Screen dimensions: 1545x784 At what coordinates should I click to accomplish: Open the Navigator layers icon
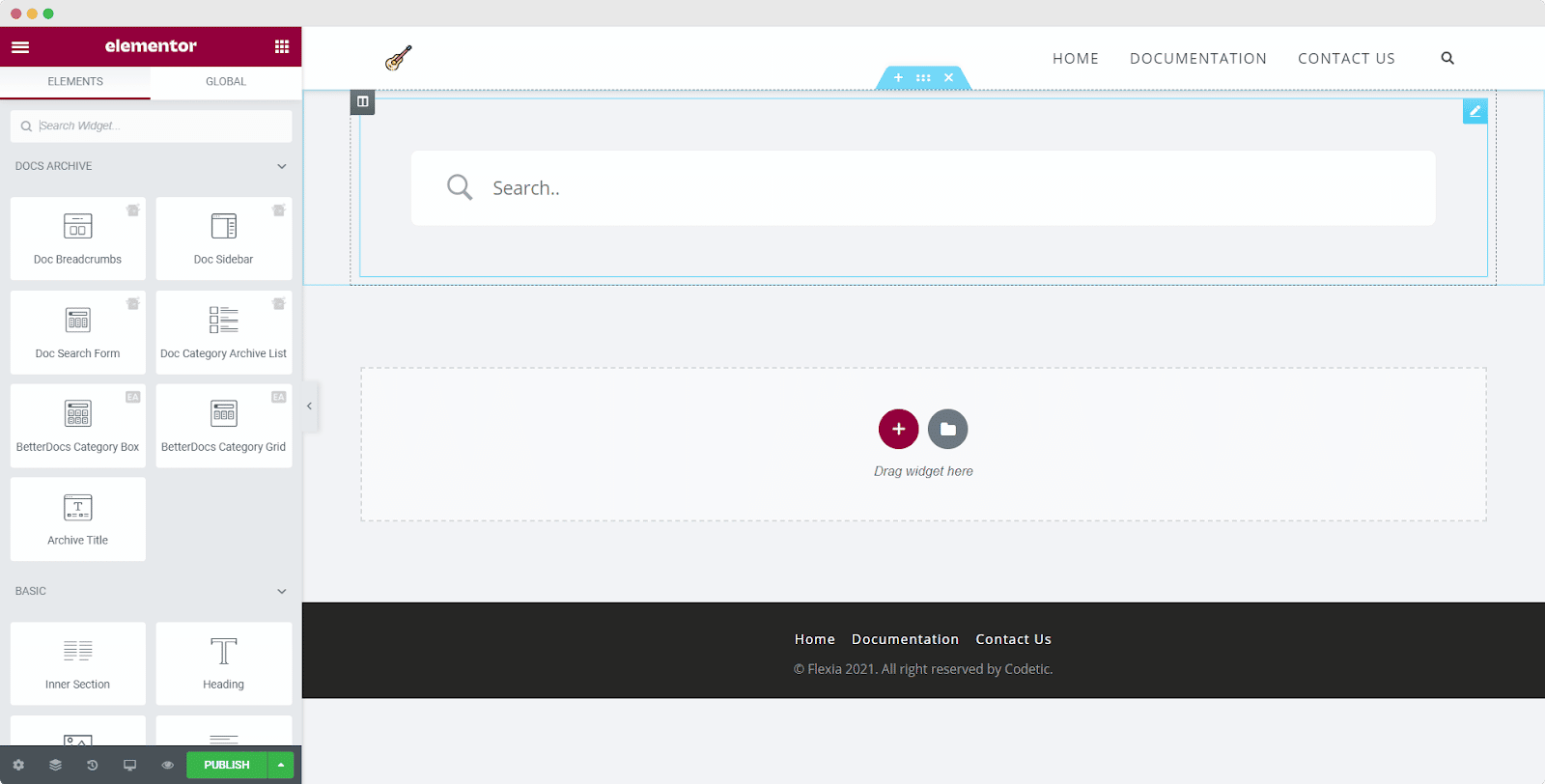click(55, 765)
